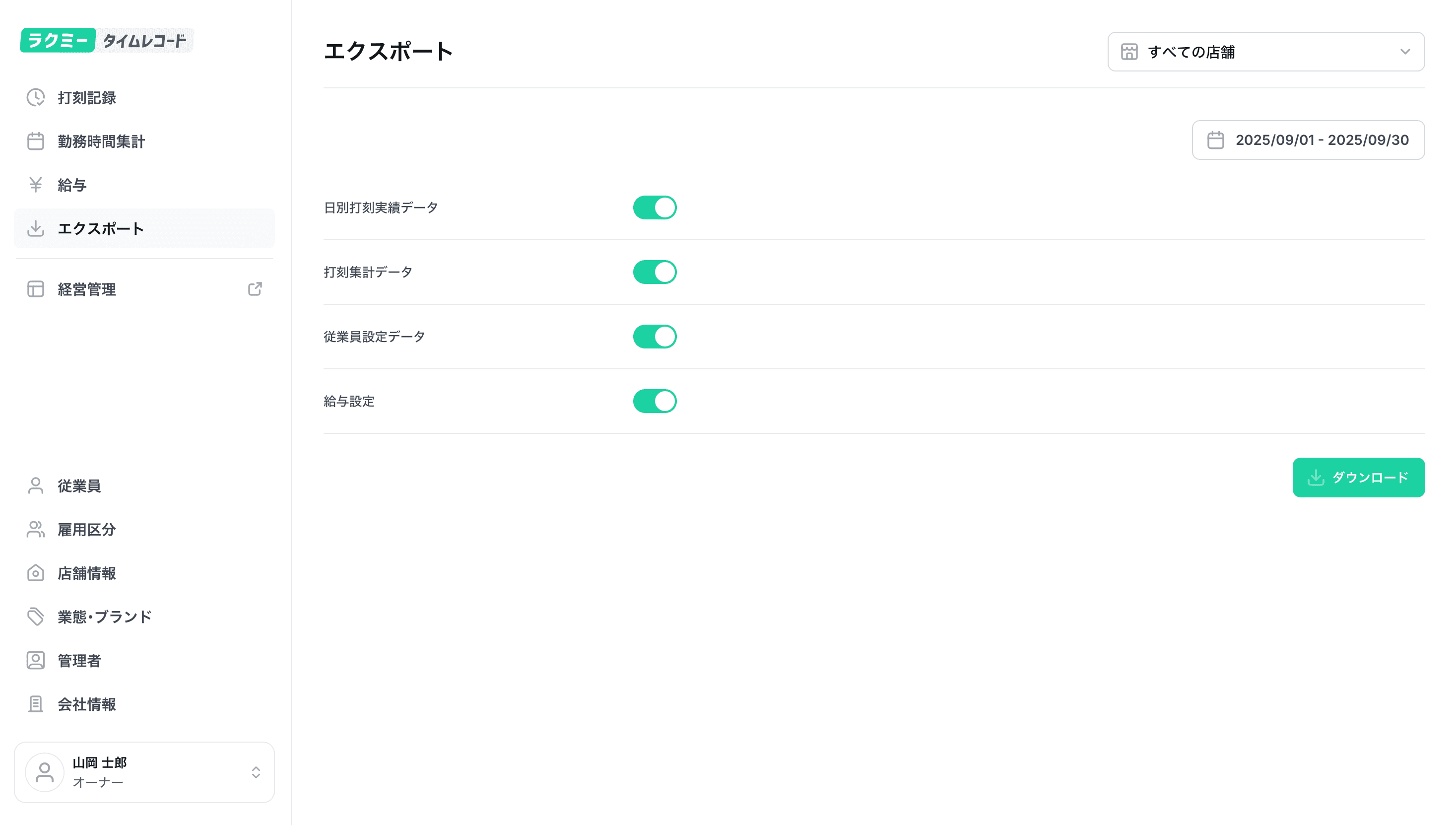Toggle the 従業員設定データ switch
The height and width of the screenshot is (825, 1456).
click(x=655, y=337)
